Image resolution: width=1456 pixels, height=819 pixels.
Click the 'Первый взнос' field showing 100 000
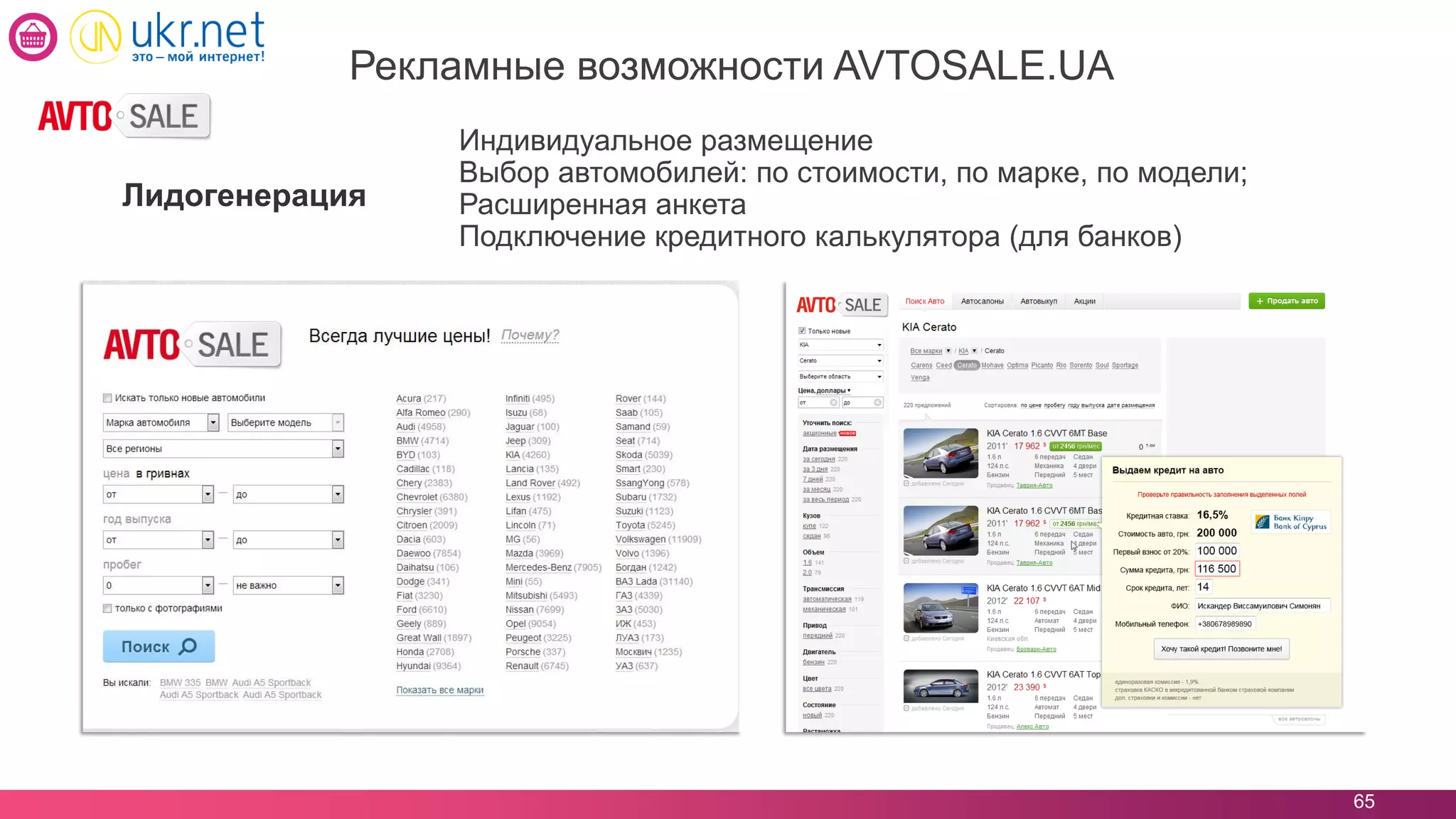[1216, 551]
